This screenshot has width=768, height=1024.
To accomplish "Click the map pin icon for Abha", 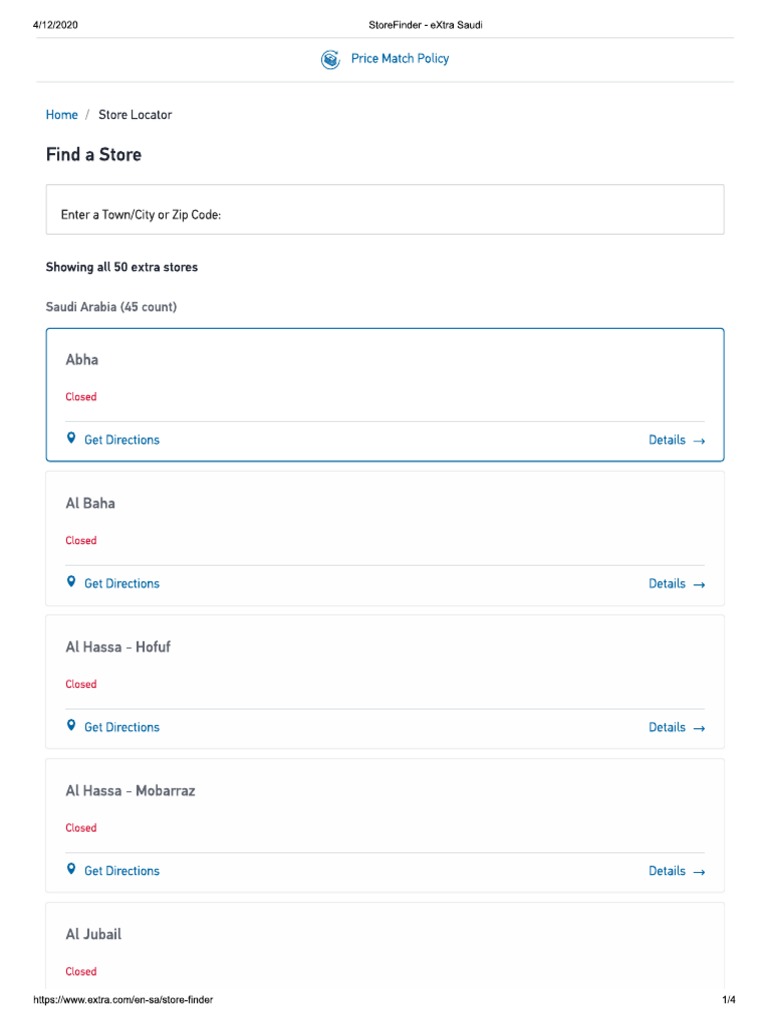I will tap(71, 439).
